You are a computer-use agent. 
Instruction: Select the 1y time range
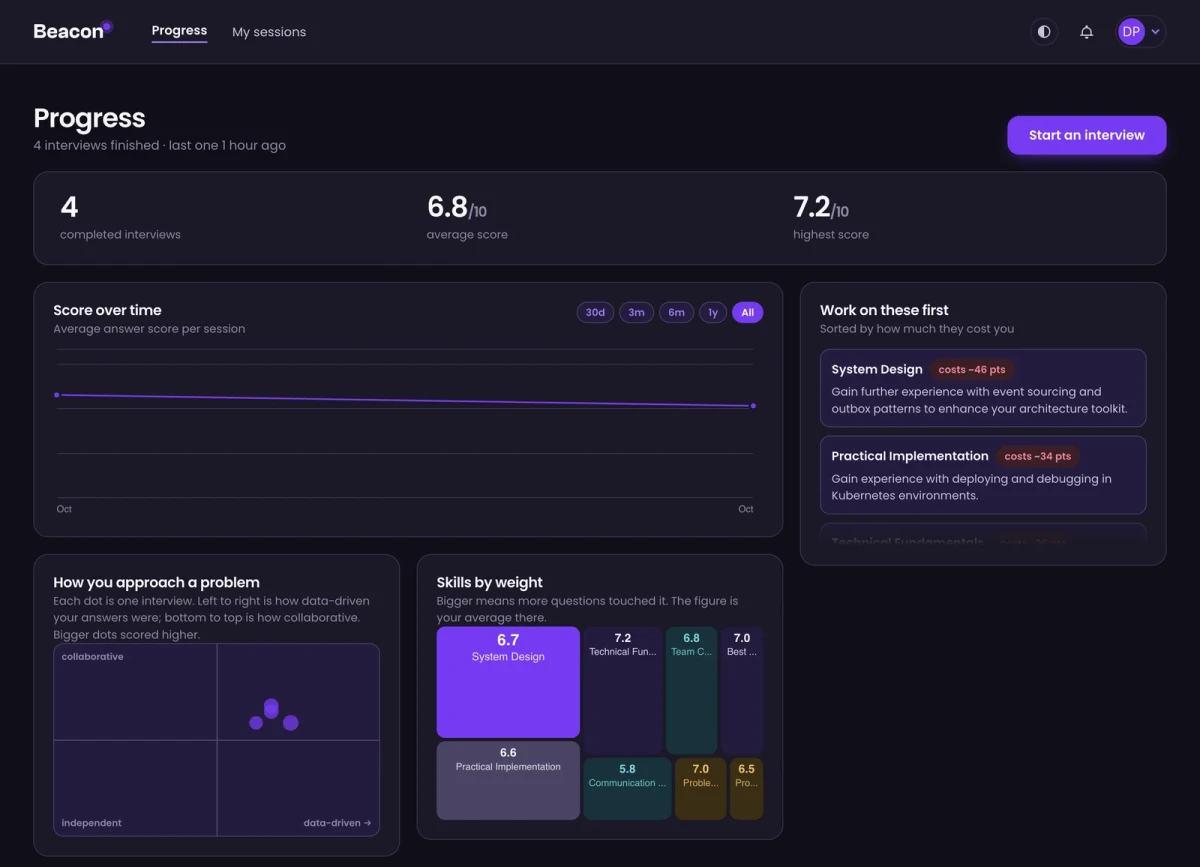point(713,312)
